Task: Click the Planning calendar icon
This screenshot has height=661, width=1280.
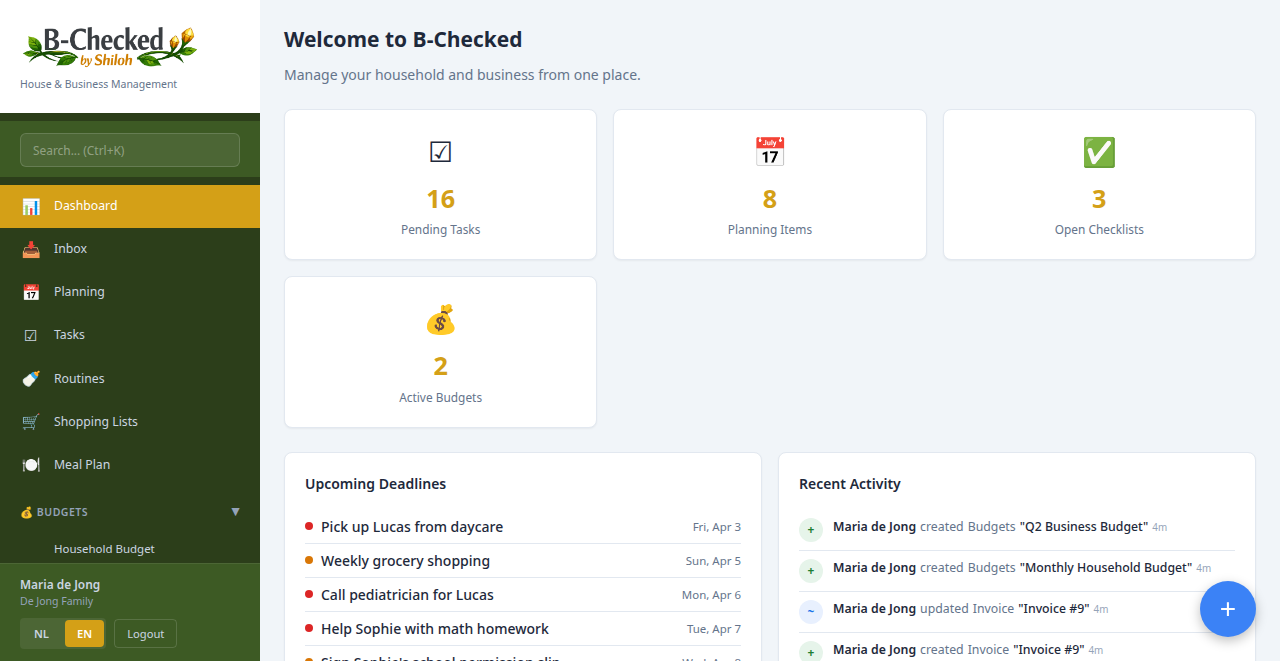Action: [x=30, y=291]
